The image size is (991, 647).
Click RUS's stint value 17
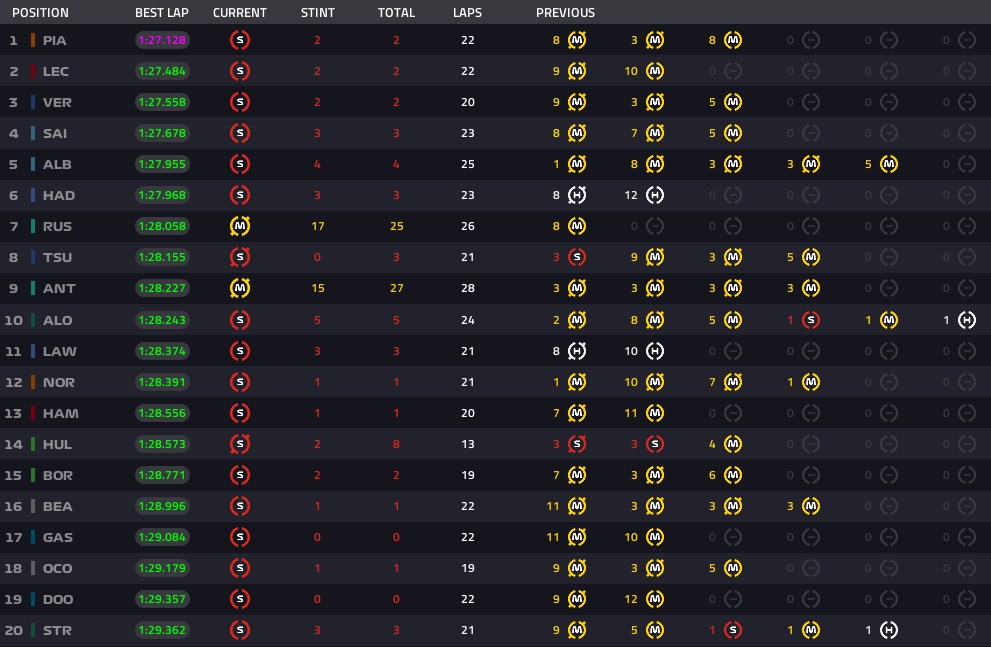(317, 226)
